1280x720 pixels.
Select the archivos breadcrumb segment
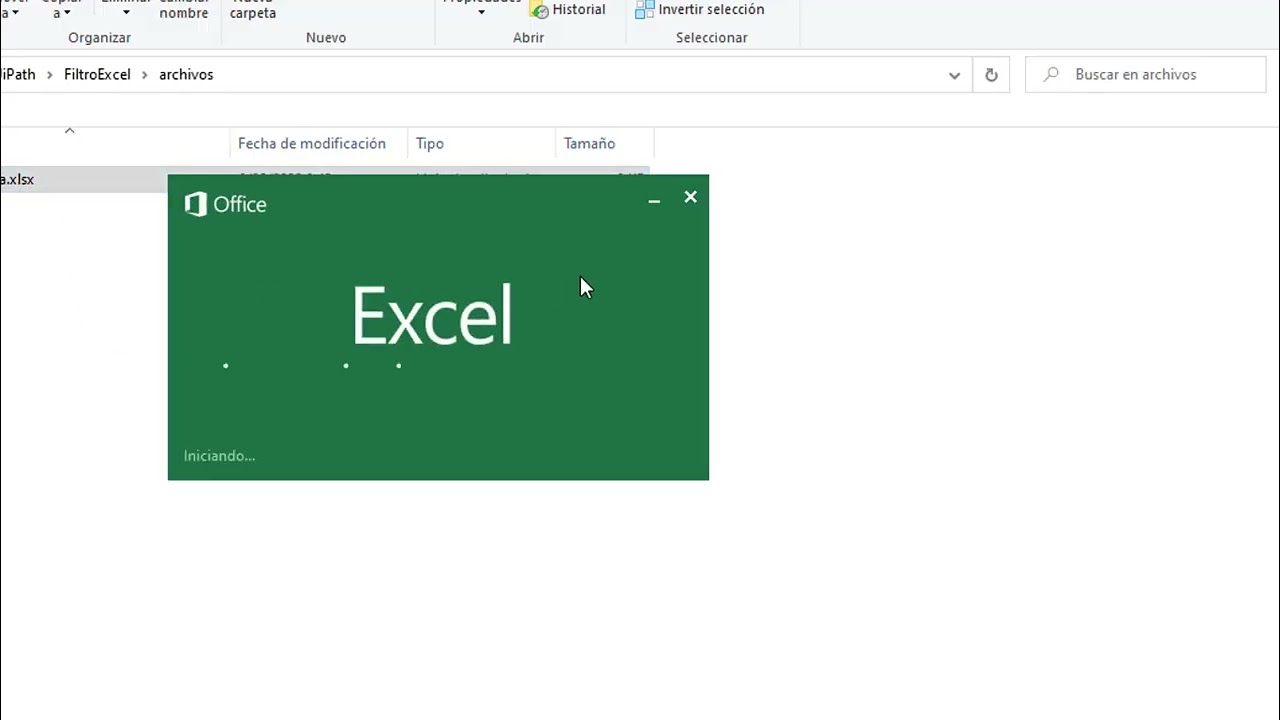(x=186, y=75)
